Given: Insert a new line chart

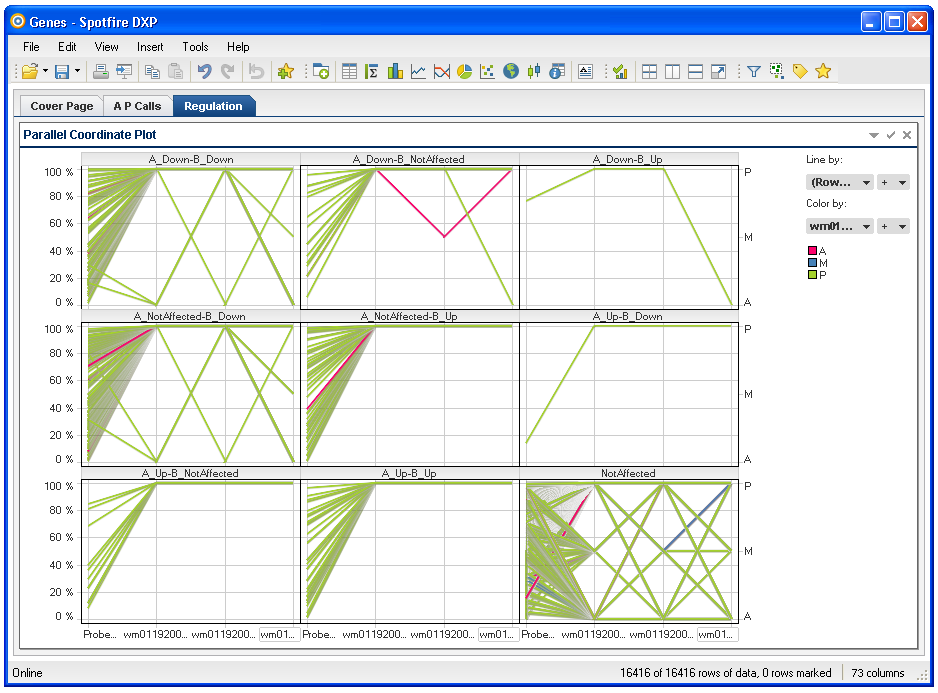Looking at the screenshot, I should point(418,71).
